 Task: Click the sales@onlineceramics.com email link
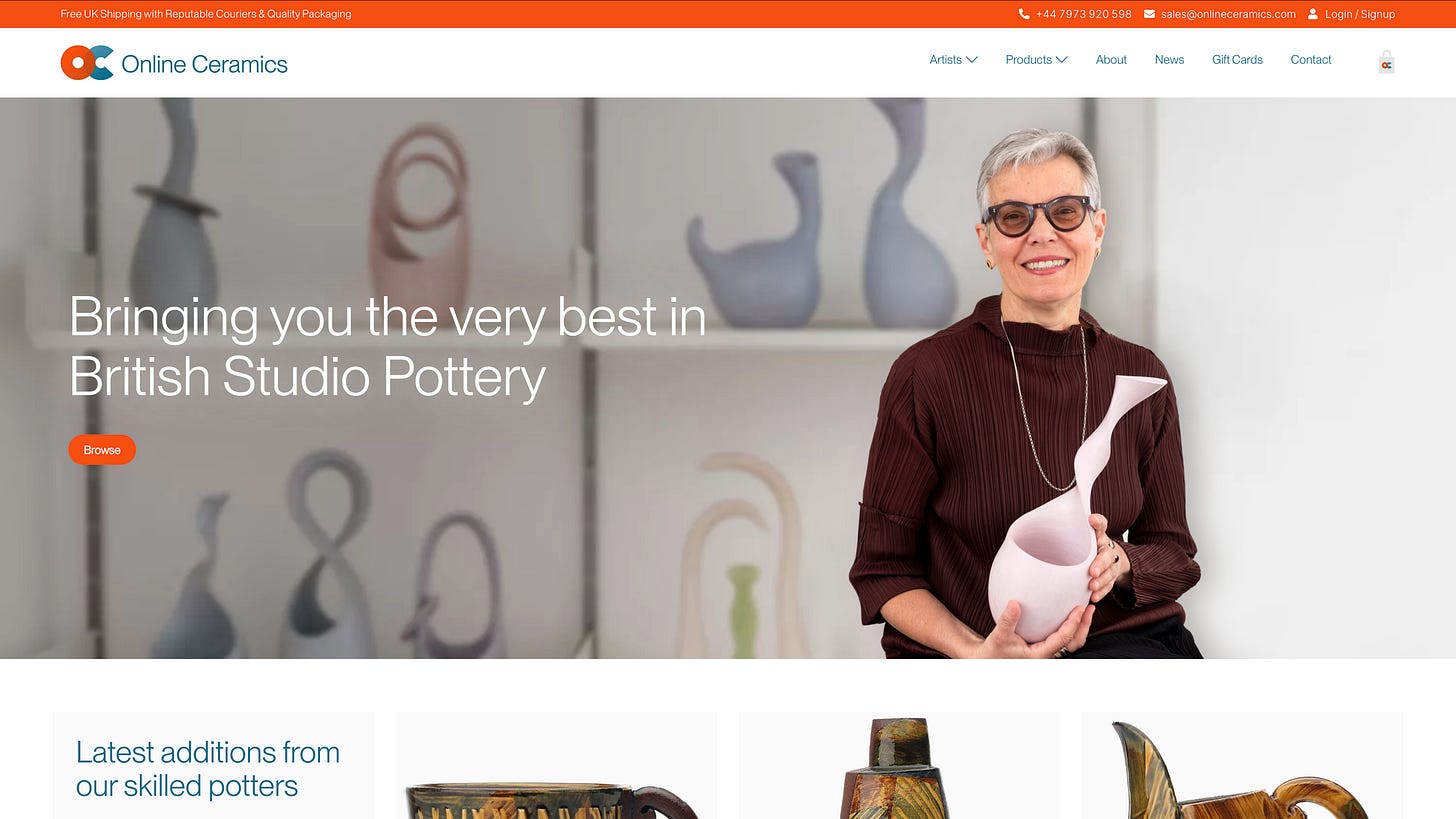pyautogui.click(x=1228, y=14)
